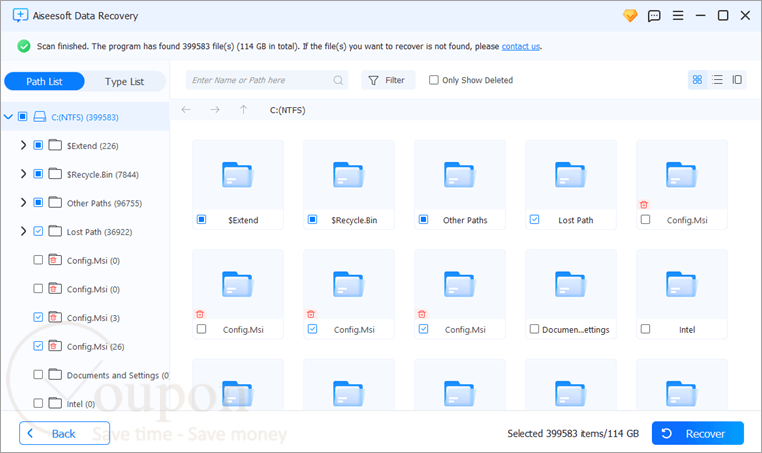Navigate back with left arrow
Viewport: 762px width, 453px height.
(x=186, y=110)
